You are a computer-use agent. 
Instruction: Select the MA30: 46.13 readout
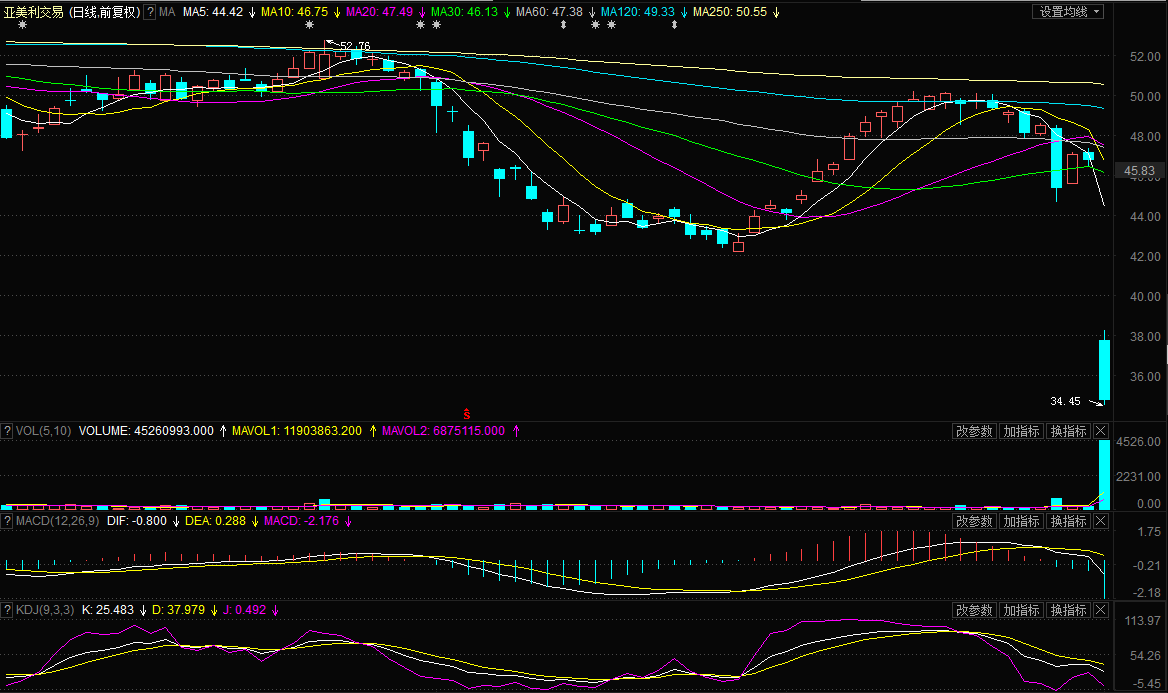click(x=464, y=12)
